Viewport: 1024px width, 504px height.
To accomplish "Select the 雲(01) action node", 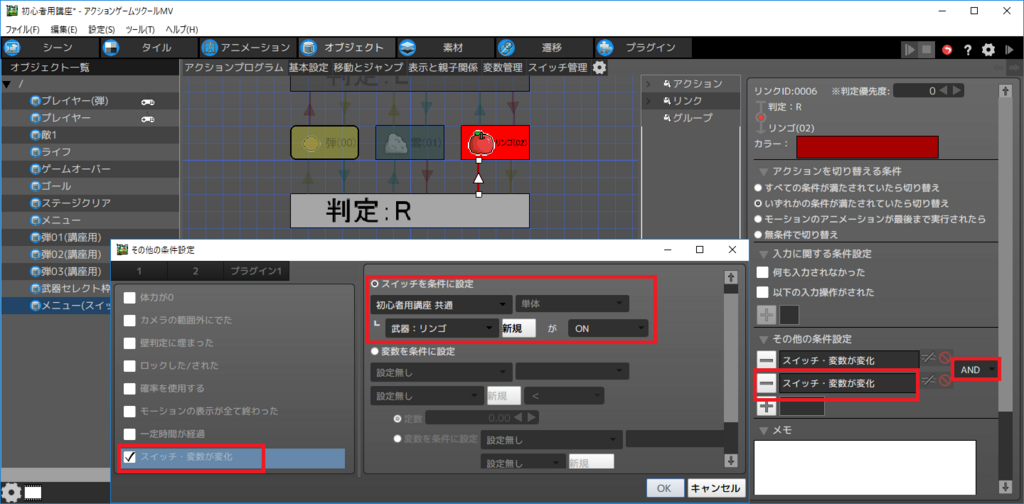I will (410, 142).
